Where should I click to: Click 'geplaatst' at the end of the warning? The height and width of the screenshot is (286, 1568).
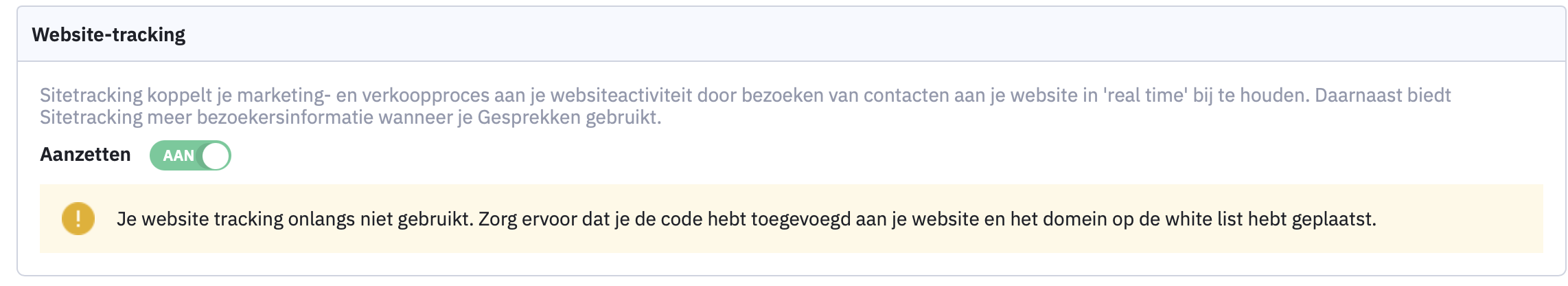pyautogui.click(x=1334, y=220)
